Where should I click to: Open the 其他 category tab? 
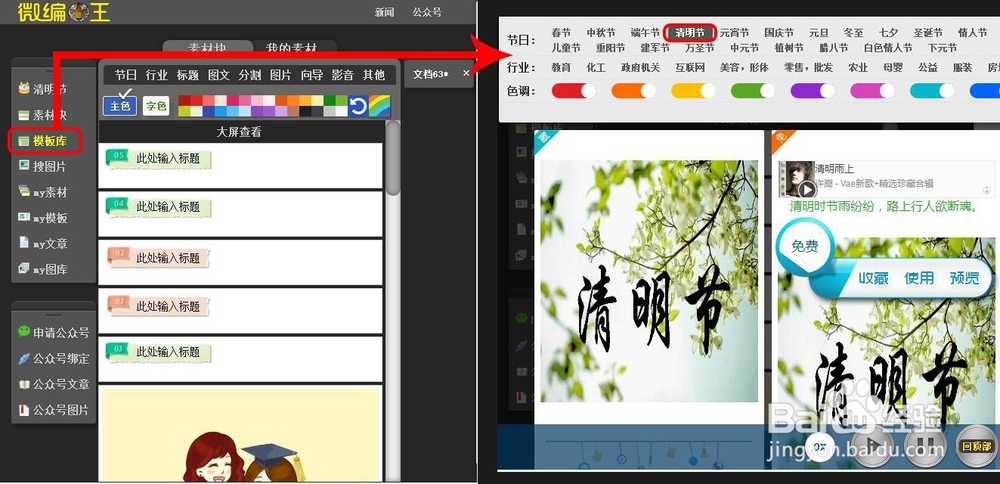(374, 75)
